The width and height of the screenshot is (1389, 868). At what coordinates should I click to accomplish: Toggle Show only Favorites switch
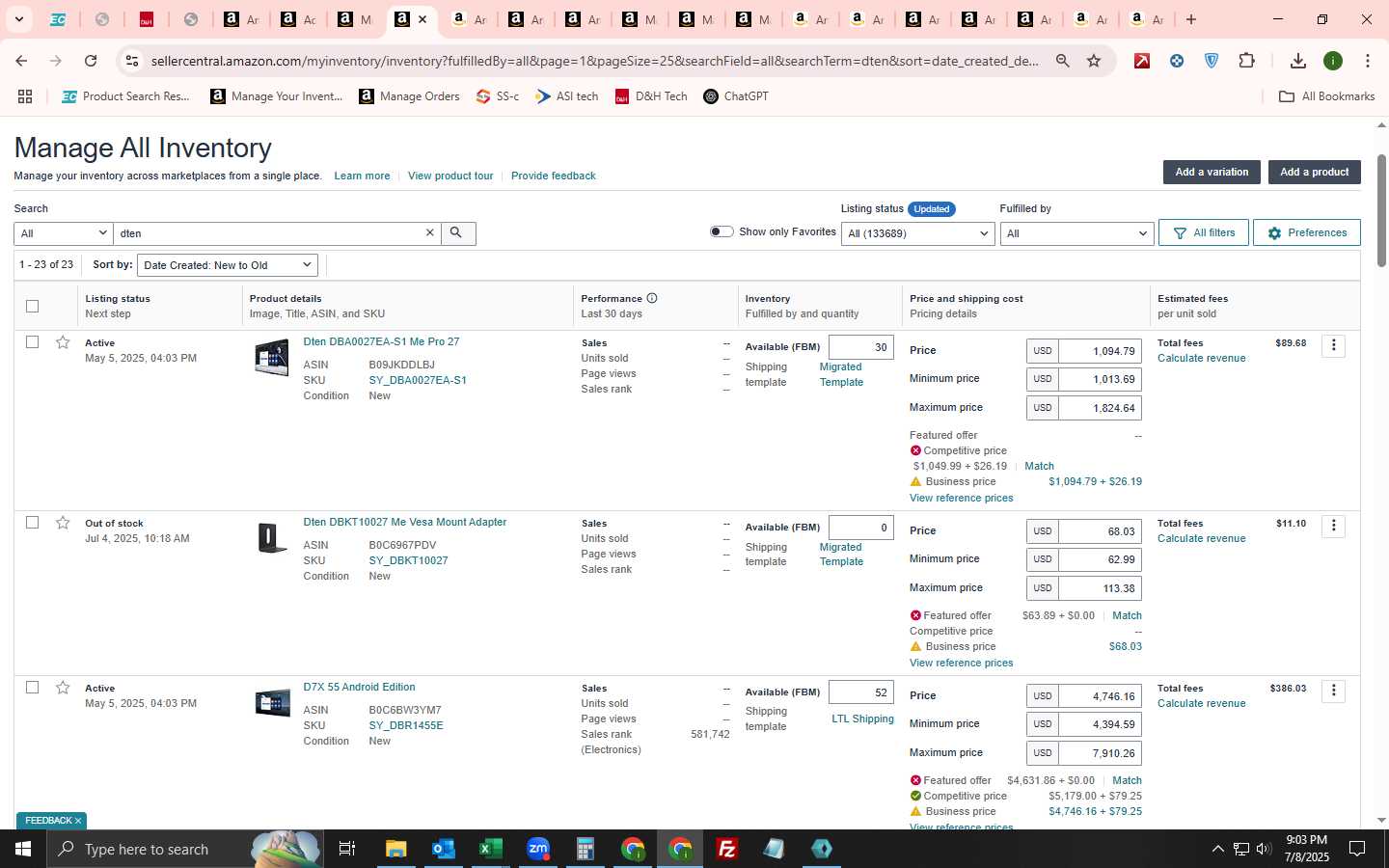[x=722, y=231]
